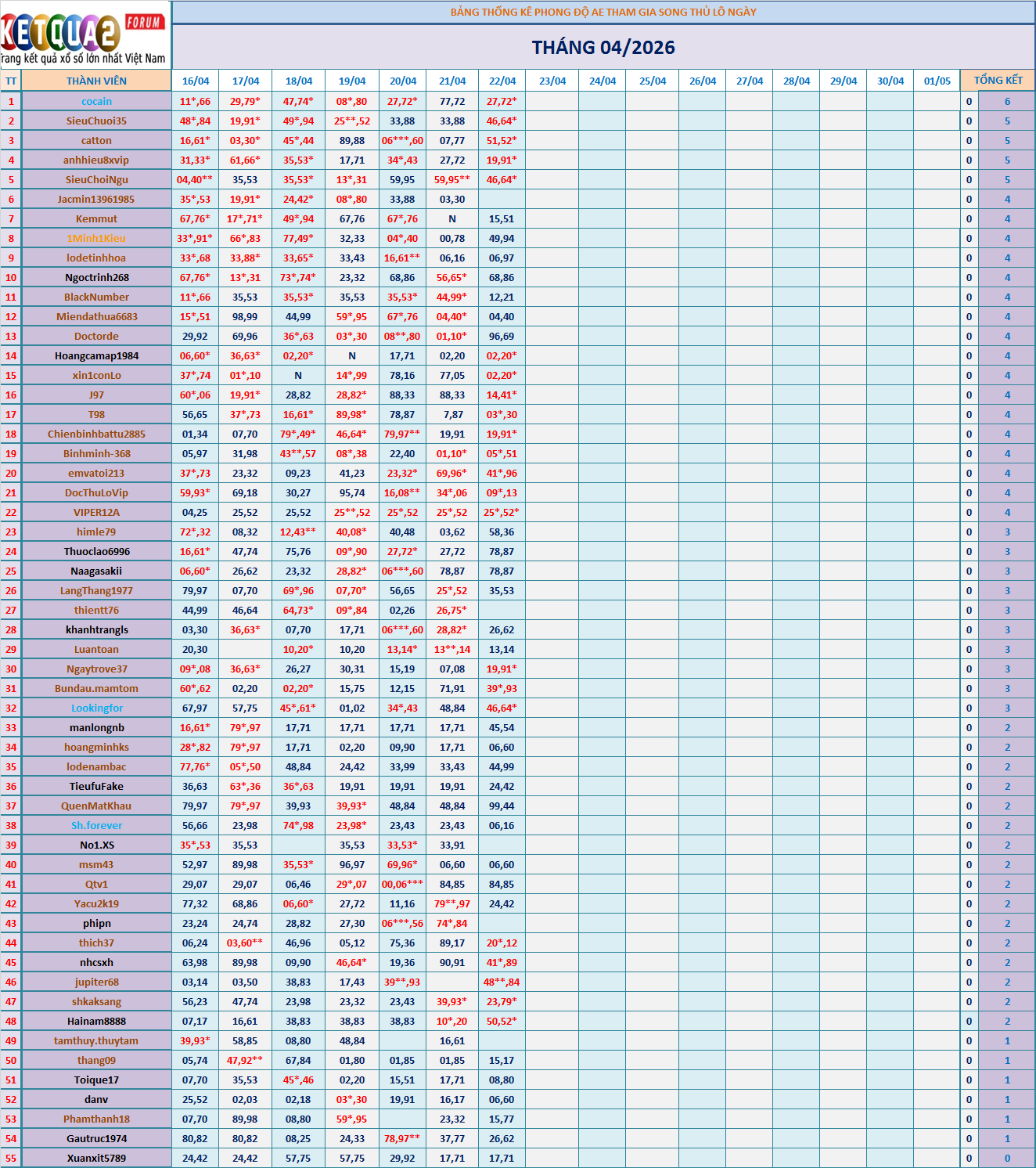The image size is (1036, 1168).
Task: Select the BẢNG THỐNG KÊ PHONG ĐỘ heading
Action: click(x=603, y=12)
